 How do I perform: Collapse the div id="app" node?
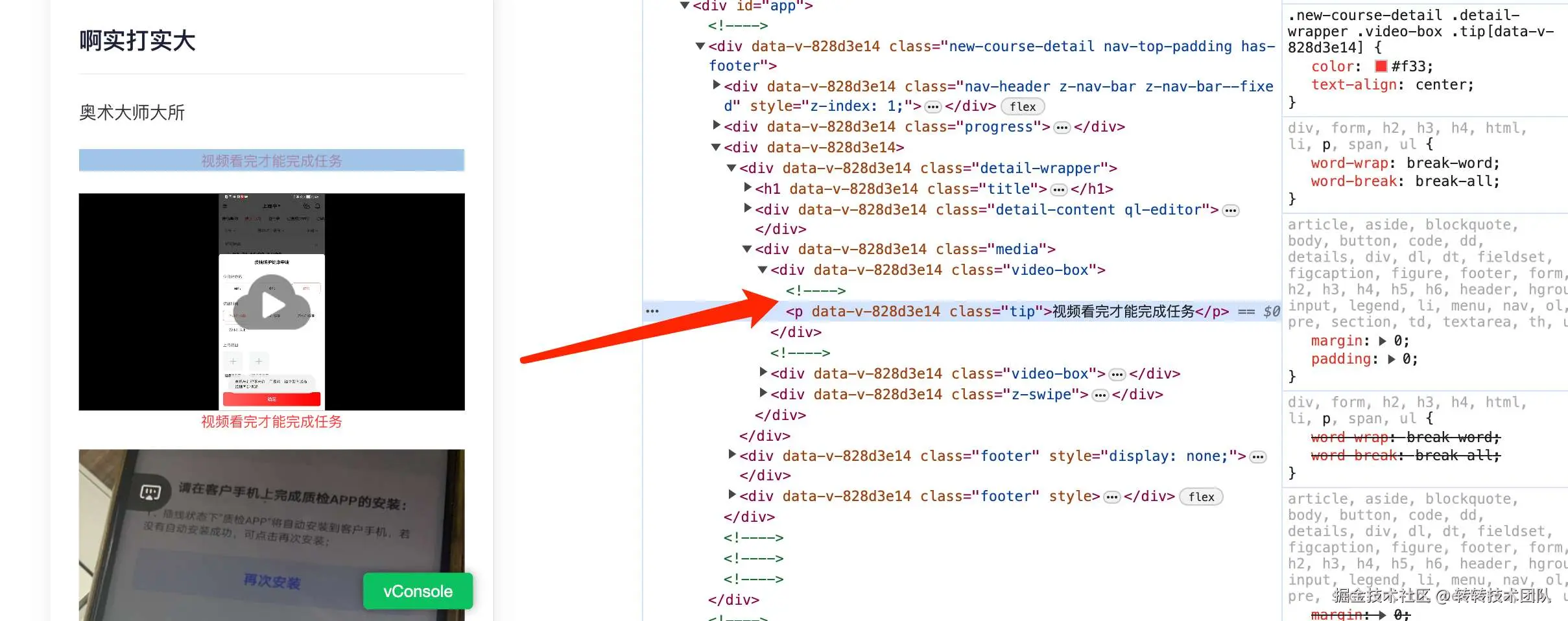(684, 6)
